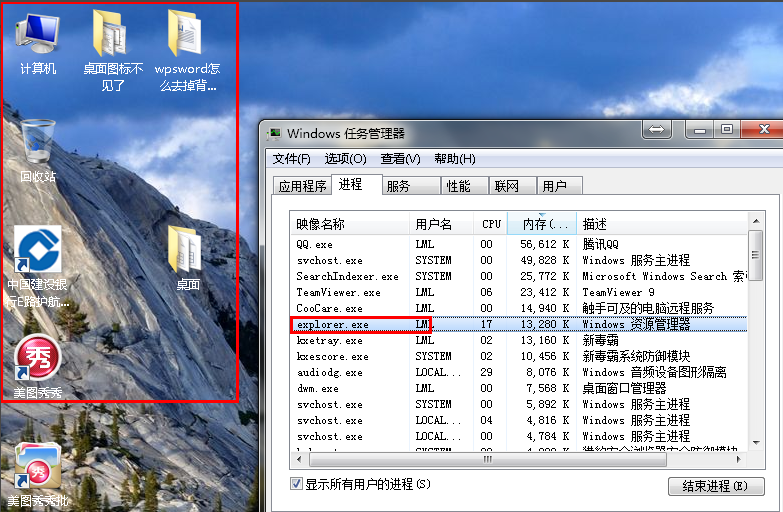This screenshot has height=512, width=783.
Task: Select the svchost.exe row using 4,816 K
Action: (x=518, y=420)
